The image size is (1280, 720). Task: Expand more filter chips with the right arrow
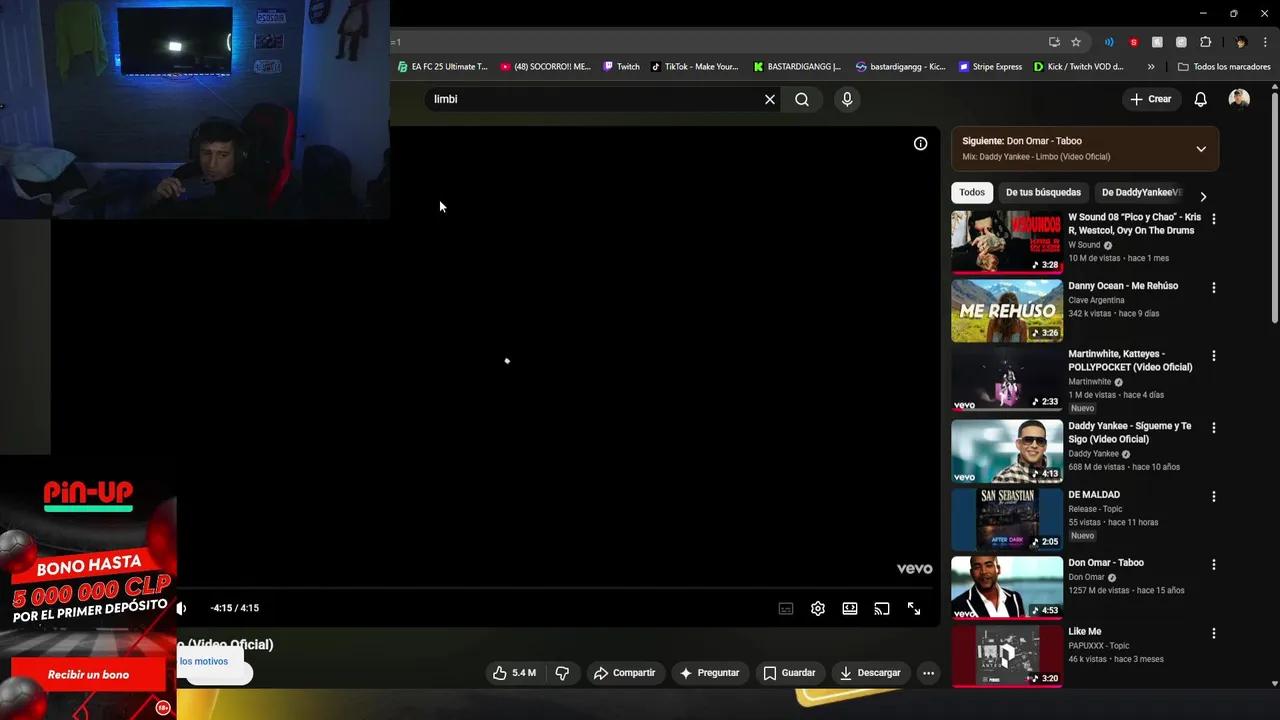1204,196
